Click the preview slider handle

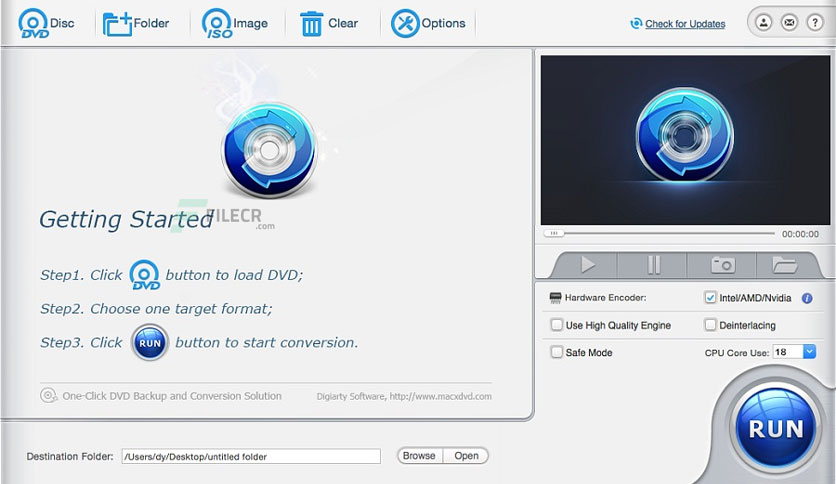pos(554,233)
